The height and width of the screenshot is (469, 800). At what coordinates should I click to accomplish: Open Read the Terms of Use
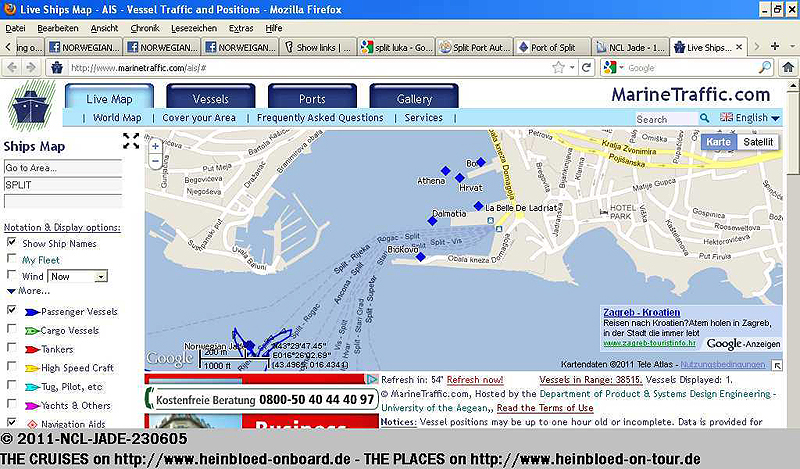(545, 408)
